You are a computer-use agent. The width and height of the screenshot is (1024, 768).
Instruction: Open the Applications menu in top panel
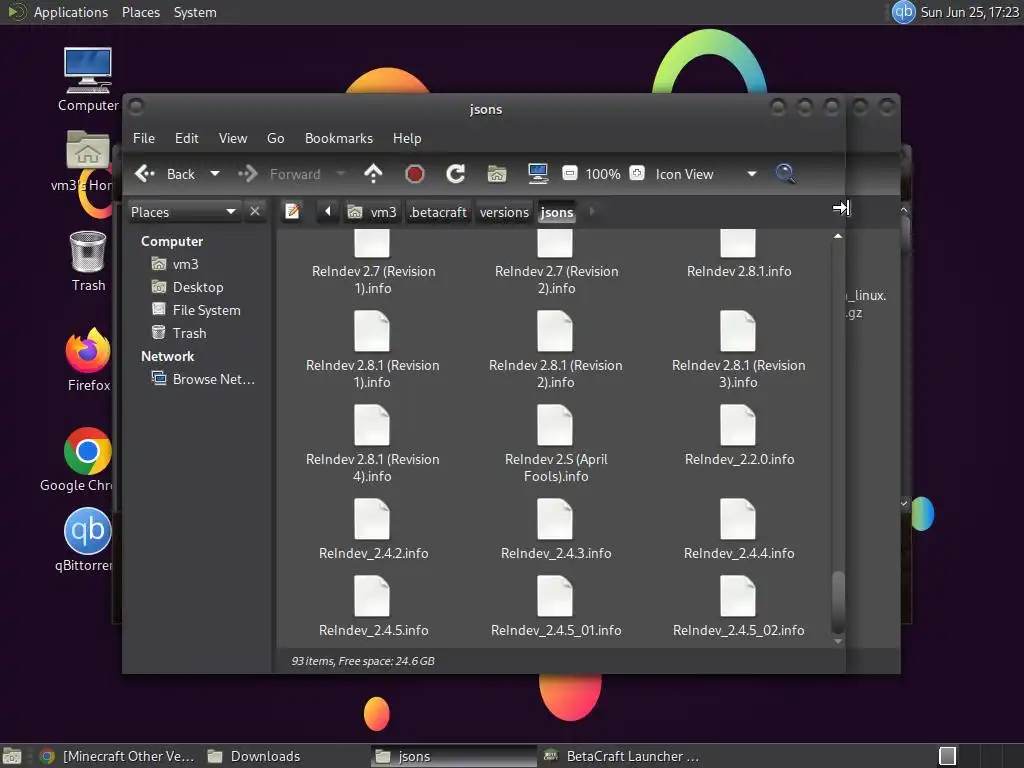point(71,12)
